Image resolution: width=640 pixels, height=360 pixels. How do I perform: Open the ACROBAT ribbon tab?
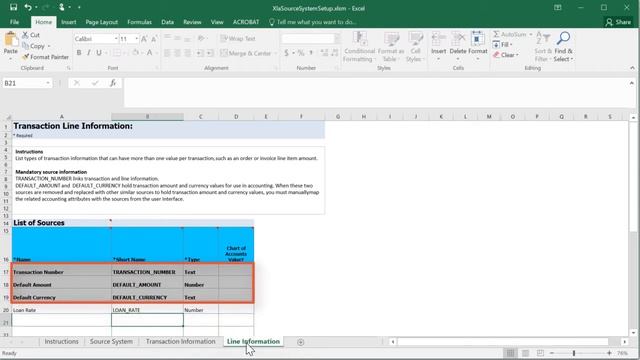pos(246,22)
